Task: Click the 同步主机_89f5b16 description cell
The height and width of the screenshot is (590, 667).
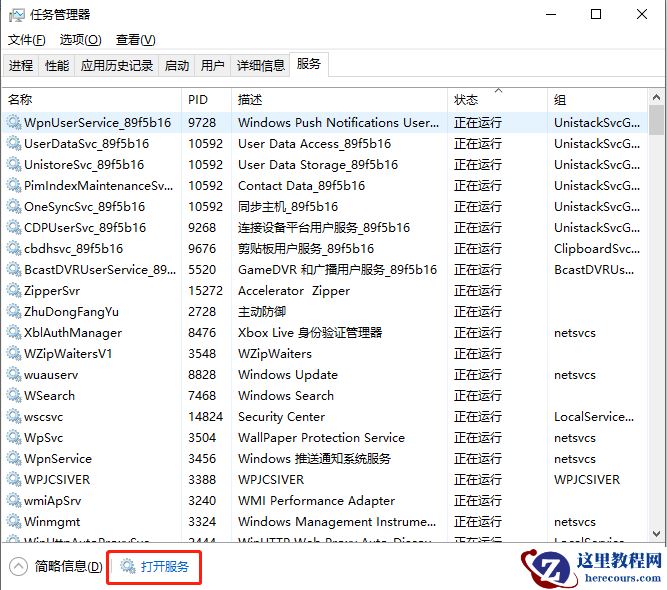Action: (288, 207)
